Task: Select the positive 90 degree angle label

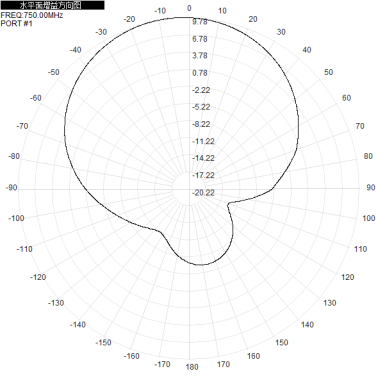Action: pos(371,187)
